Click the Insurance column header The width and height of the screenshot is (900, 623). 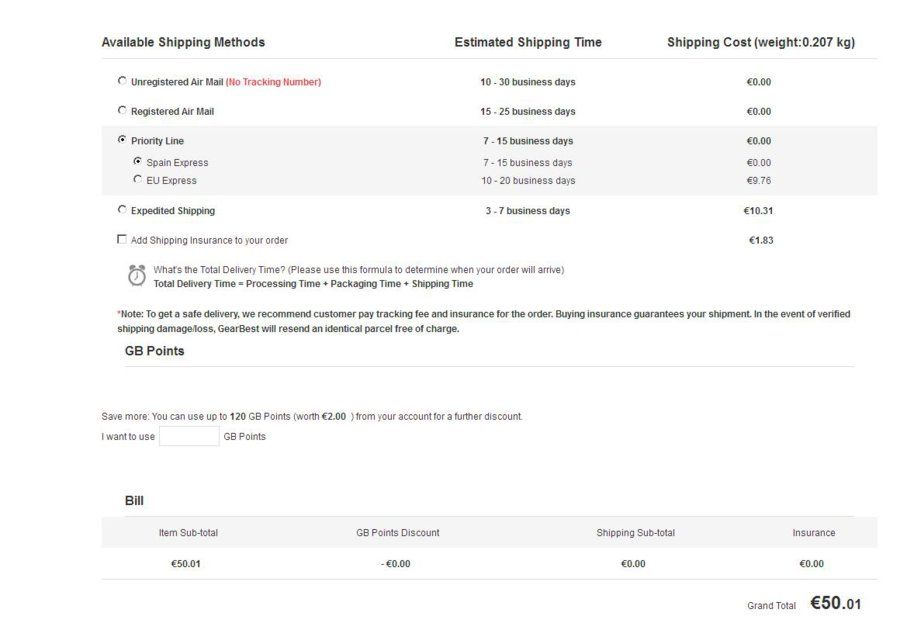(813, 533)
